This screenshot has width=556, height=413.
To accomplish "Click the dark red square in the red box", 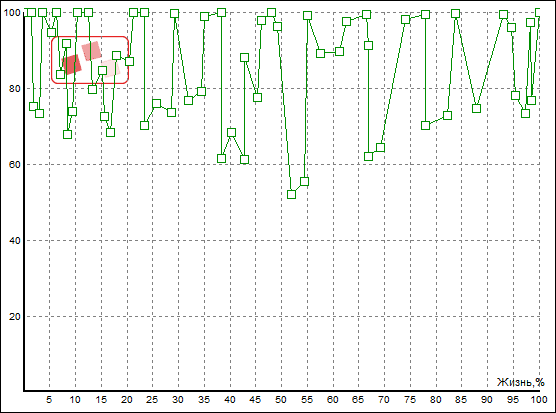I will coord(72,65).
